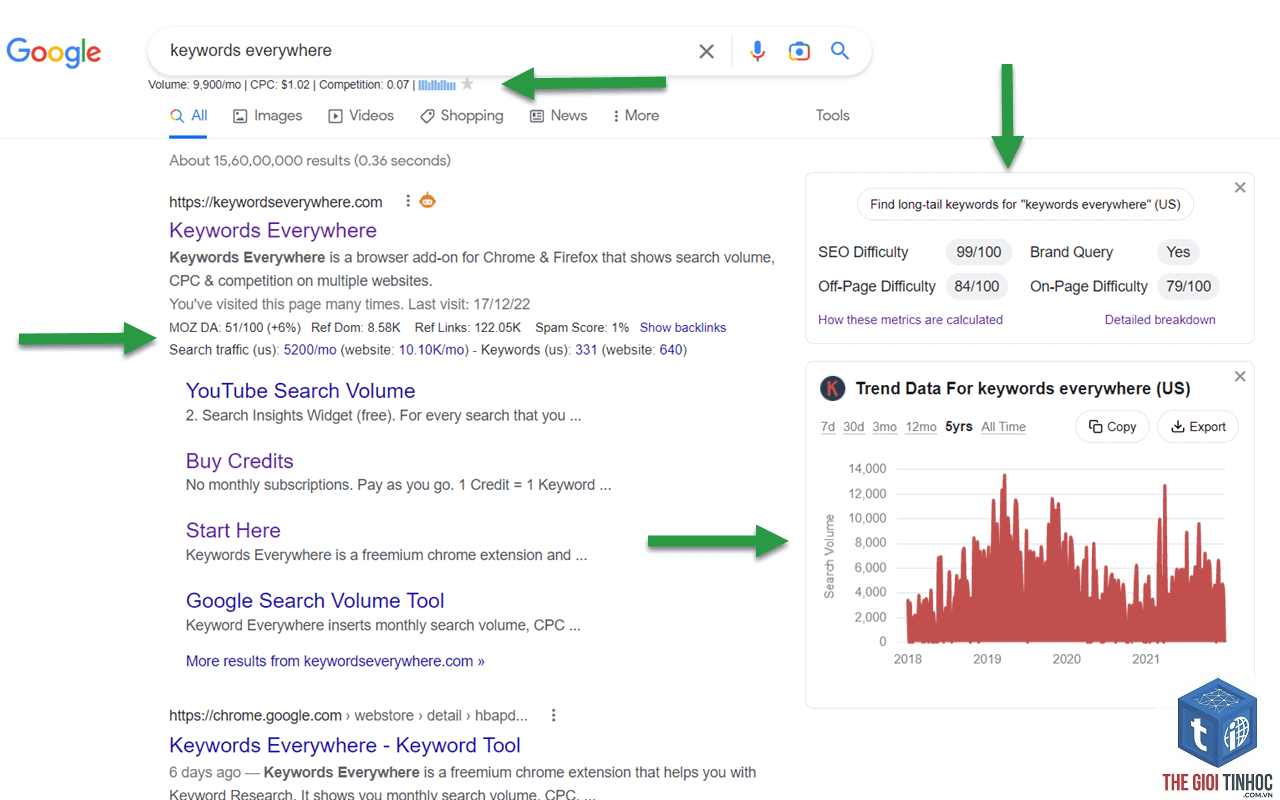Open search by image camera icon
The image size is (1280, 800).
pyautogui.click(x=799, y=51)
